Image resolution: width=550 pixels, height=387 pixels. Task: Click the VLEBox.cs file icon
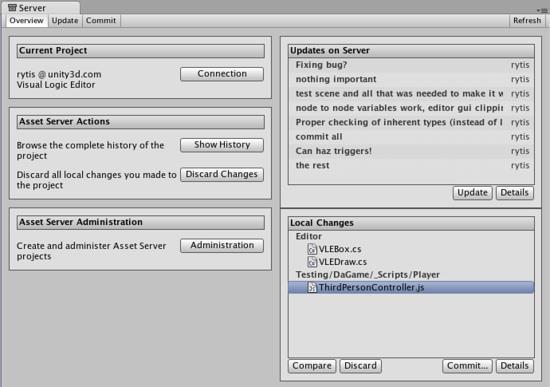pos(311,249)
